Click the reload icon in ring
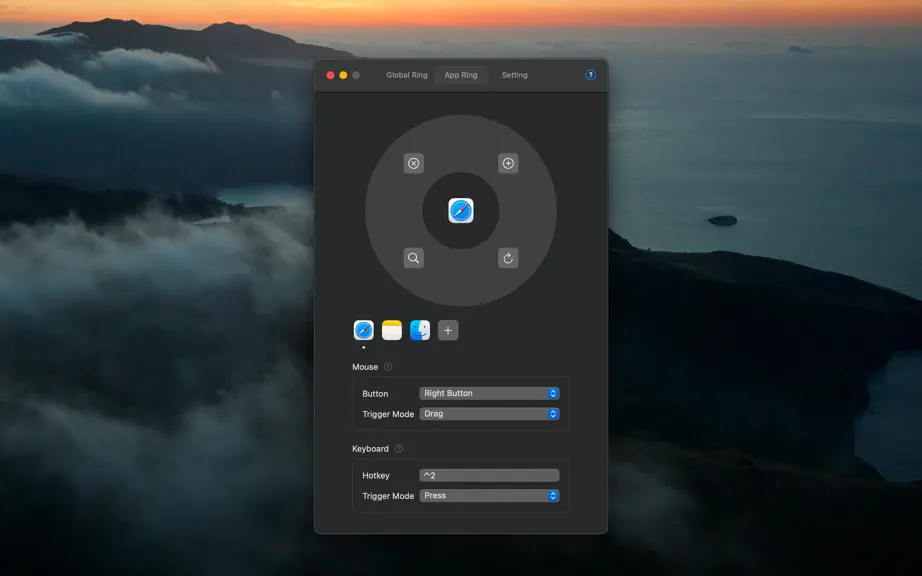The image size is (922, 576). 508,258
